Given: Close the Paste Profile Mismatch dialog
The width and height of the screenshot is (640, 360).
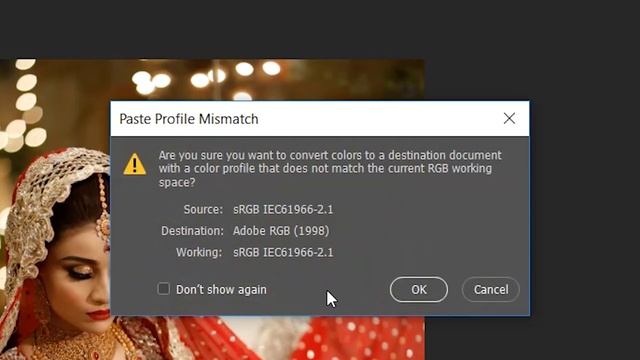Looking at the screenshot, I should [509, 119].
